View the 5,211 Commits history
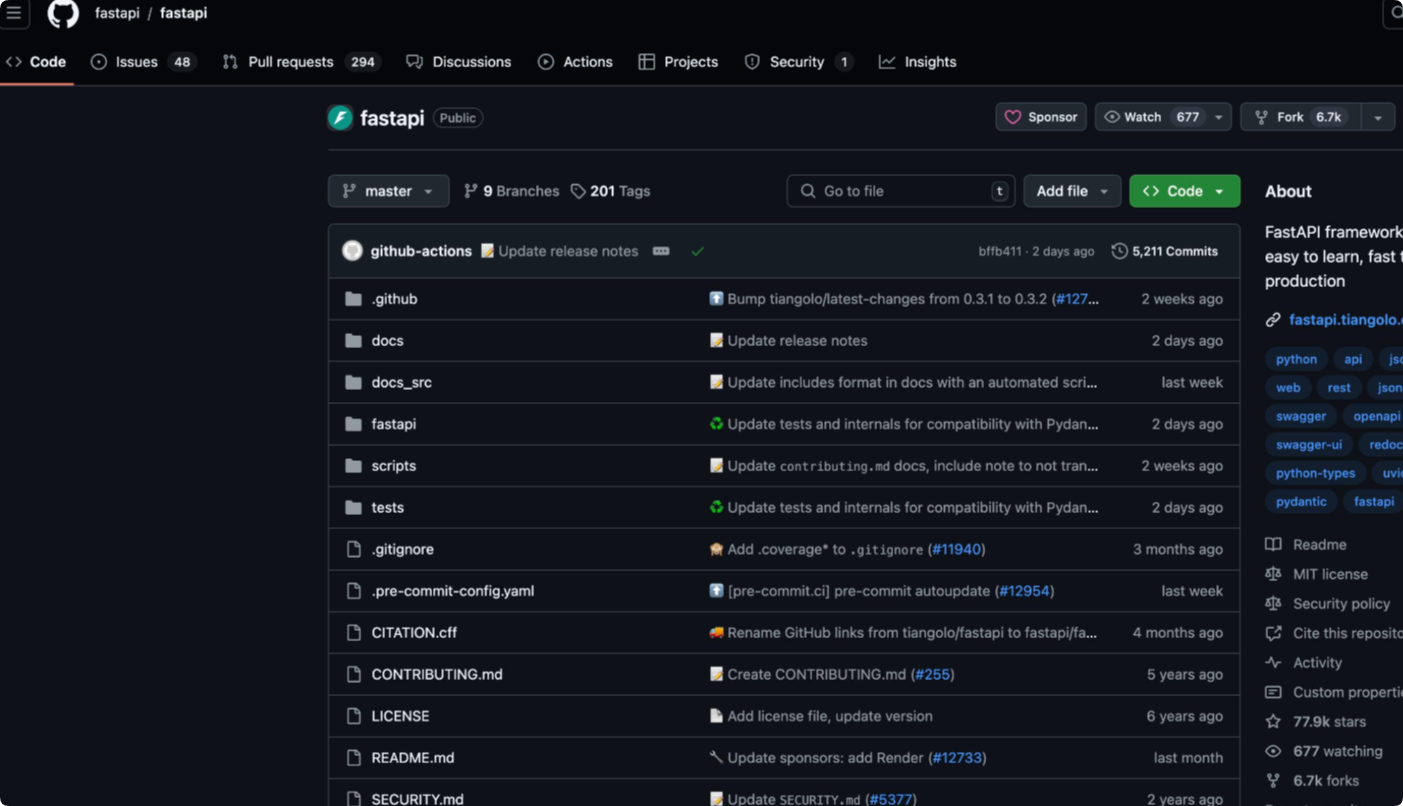1403x806 pixels. click(x=1165, y=251)
